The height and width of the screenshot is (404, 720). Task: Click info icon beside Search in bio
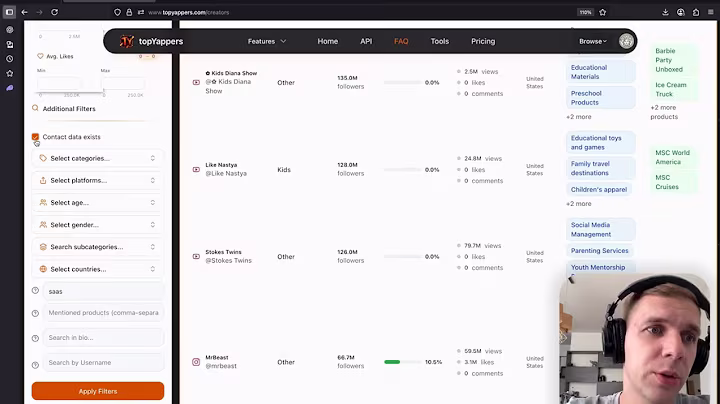tap(35, 338)
